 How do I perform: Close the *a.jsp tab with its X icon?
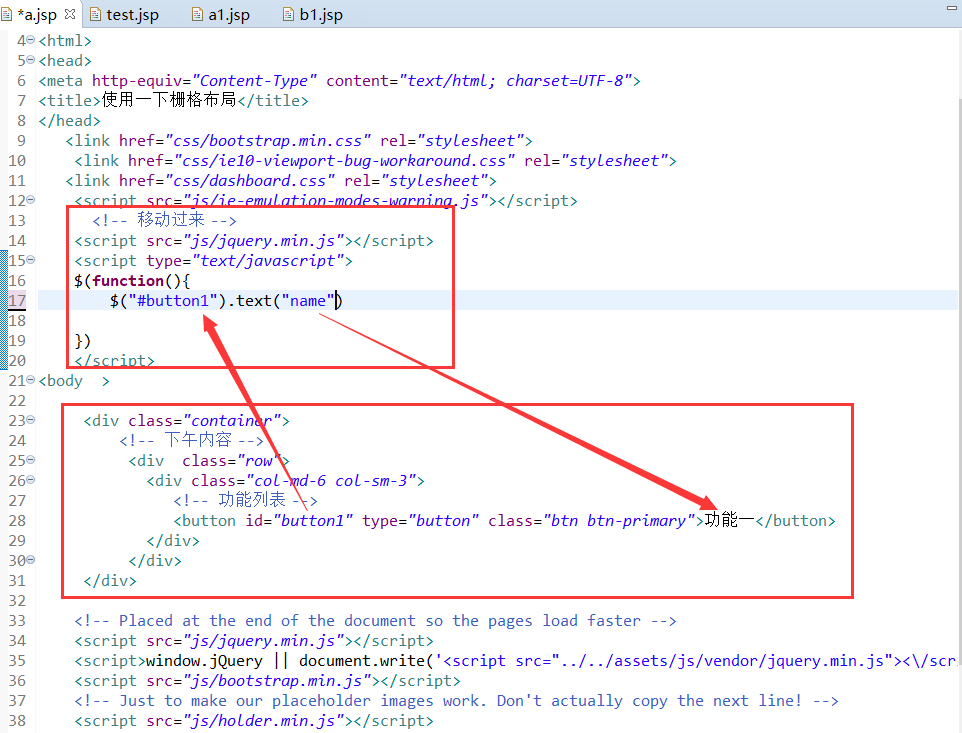pos(70,13)
